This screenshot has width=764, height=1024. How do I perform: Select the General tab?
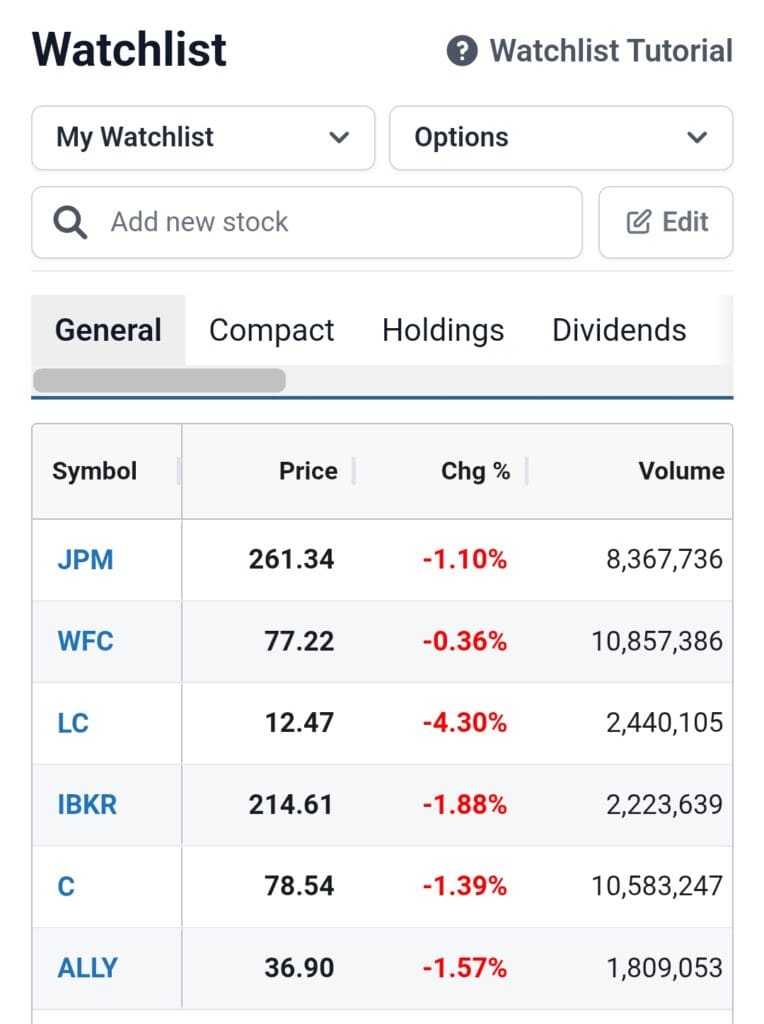(108, 330)
